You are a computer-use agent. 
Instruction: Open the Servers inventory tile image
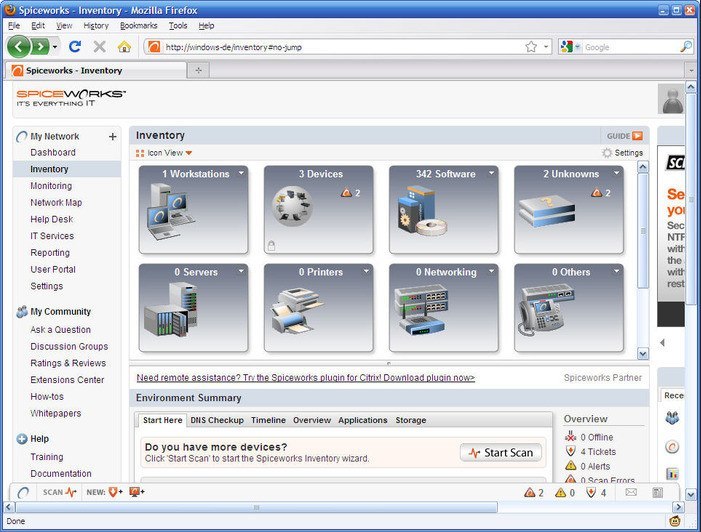(x=171, y=309)
